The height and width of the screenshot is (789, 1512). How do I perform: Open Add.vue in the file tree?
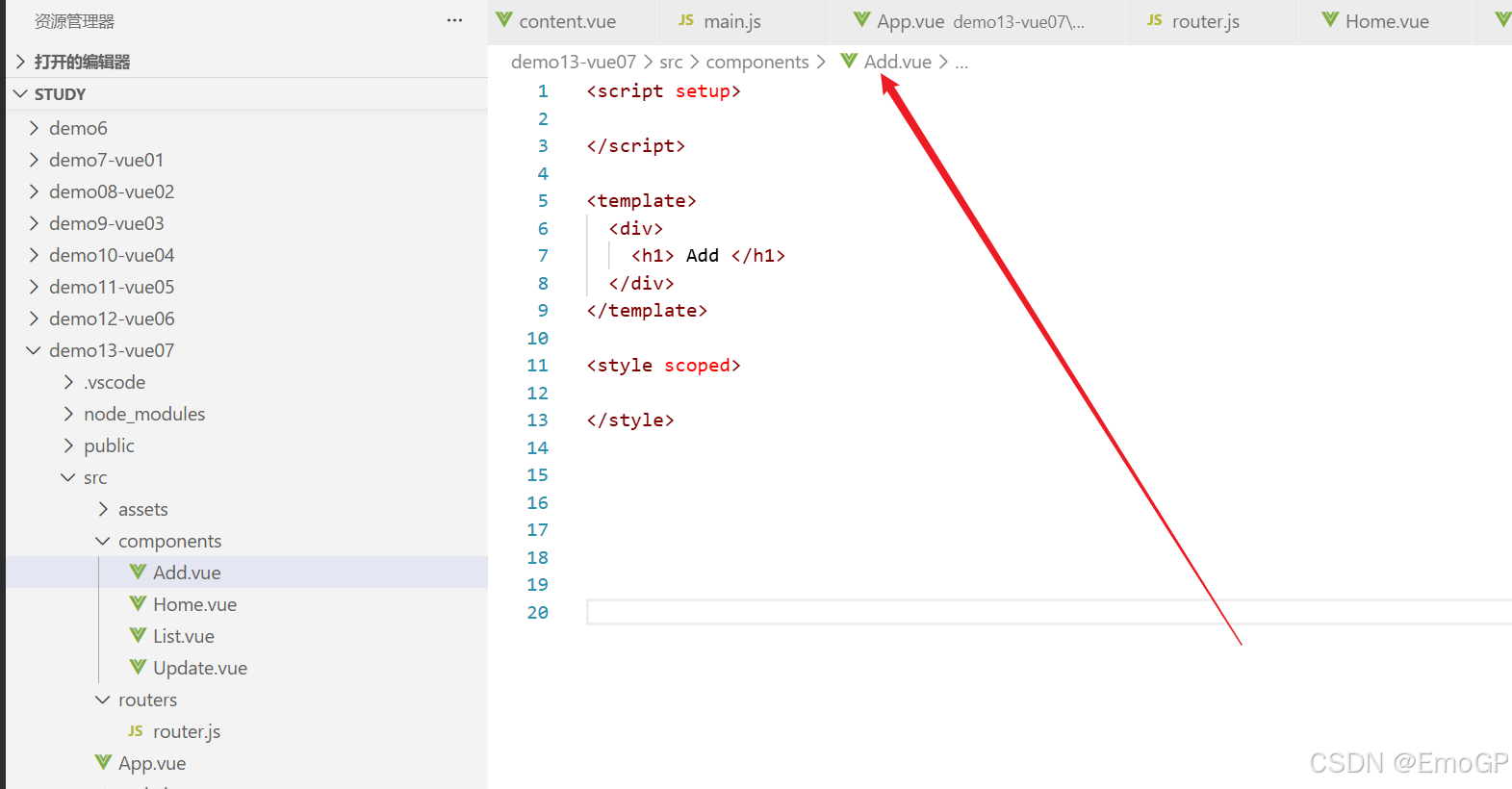[x=246, y=573]
